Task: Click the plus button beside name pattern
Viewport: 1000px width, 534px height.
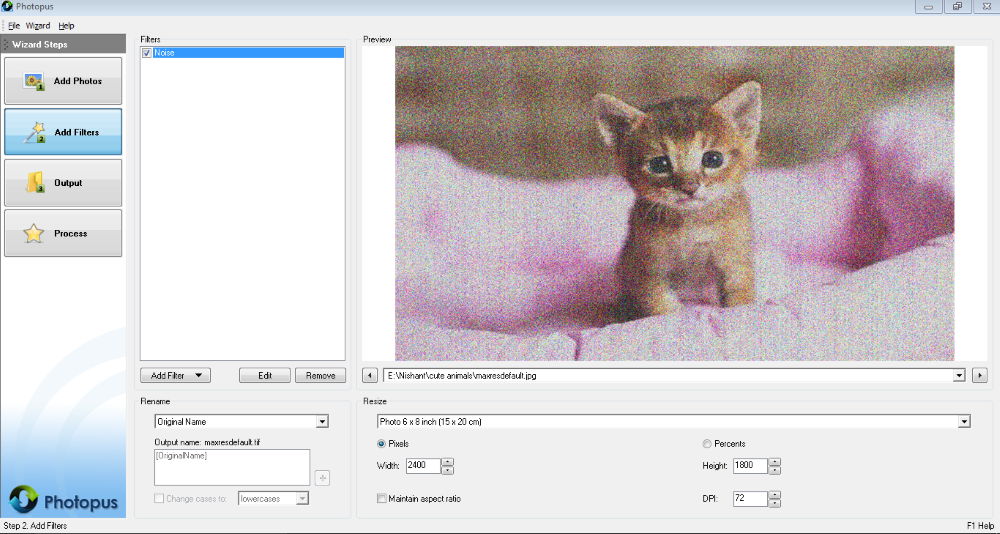Action: [x=322, y=478]
